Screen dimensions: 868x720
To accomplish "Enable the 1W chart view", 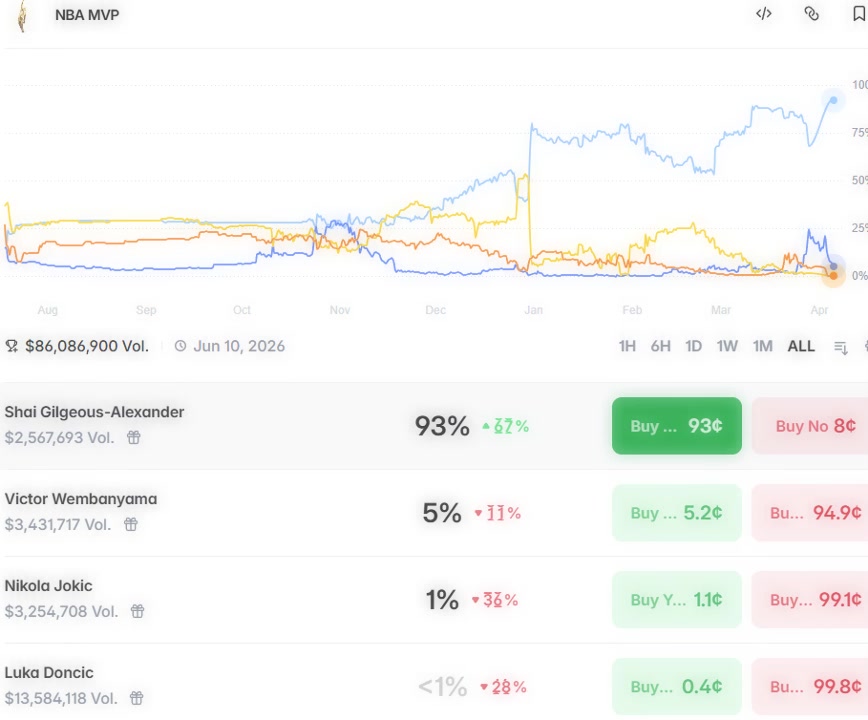I will tap(725, 345).
